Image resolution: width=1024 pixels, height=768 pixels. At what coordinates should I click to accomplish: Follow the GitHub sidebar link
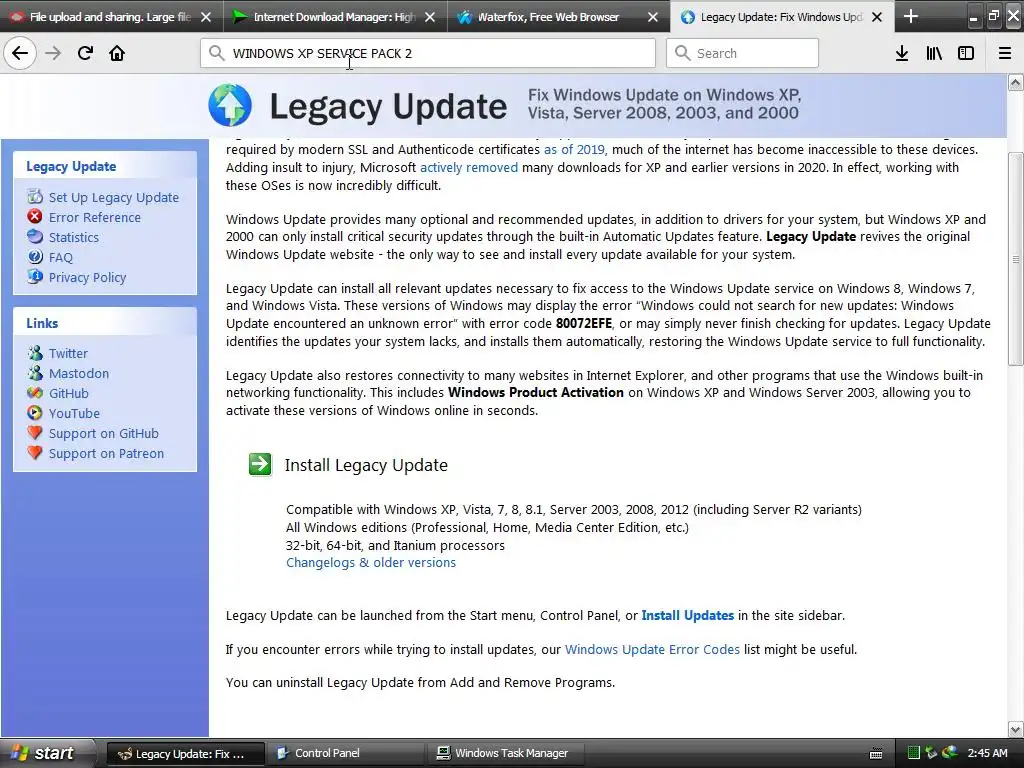[69, 393]
